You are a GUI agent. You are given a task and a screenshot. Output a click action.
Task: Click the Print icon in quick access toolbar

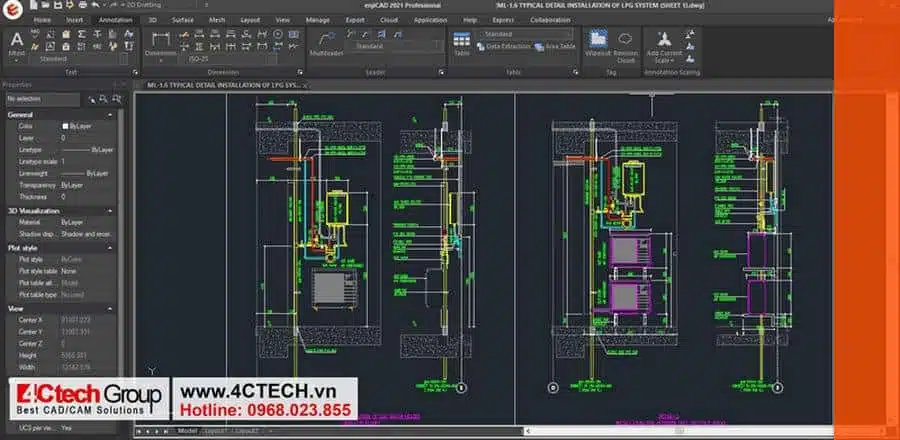click(82, 5)
